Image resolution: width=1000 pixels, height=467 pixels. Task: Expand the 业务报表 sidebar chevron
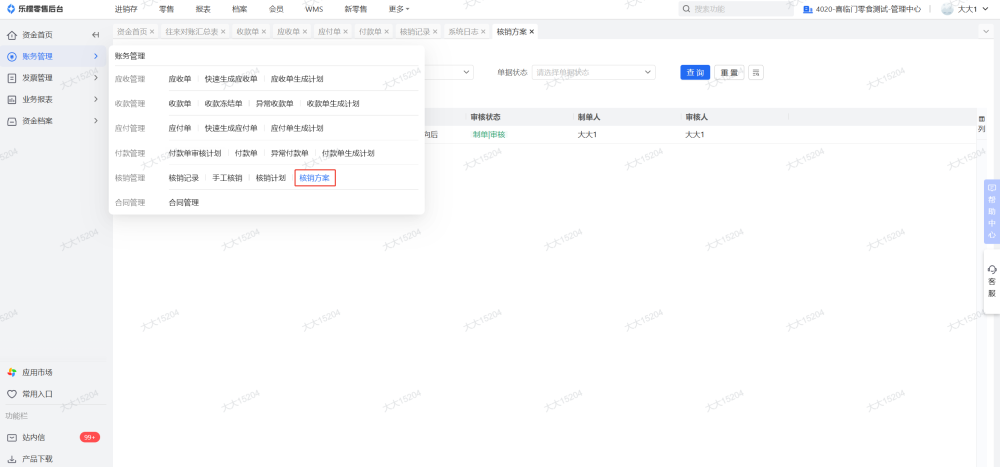(96, 99)
